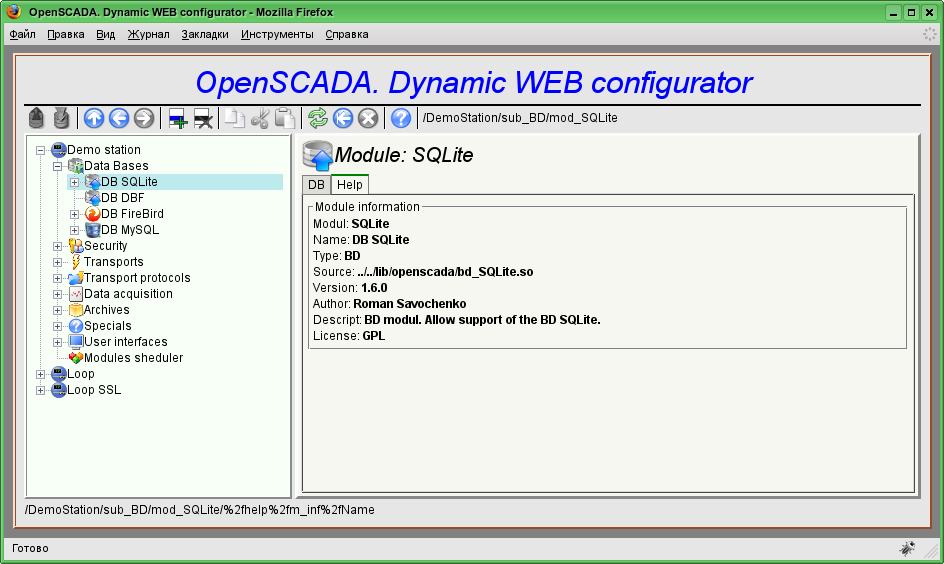This screenshot has height=564, width=944.
Task: Switch to the DB tab
Action: pyautogui.click(x=316, y=185)
